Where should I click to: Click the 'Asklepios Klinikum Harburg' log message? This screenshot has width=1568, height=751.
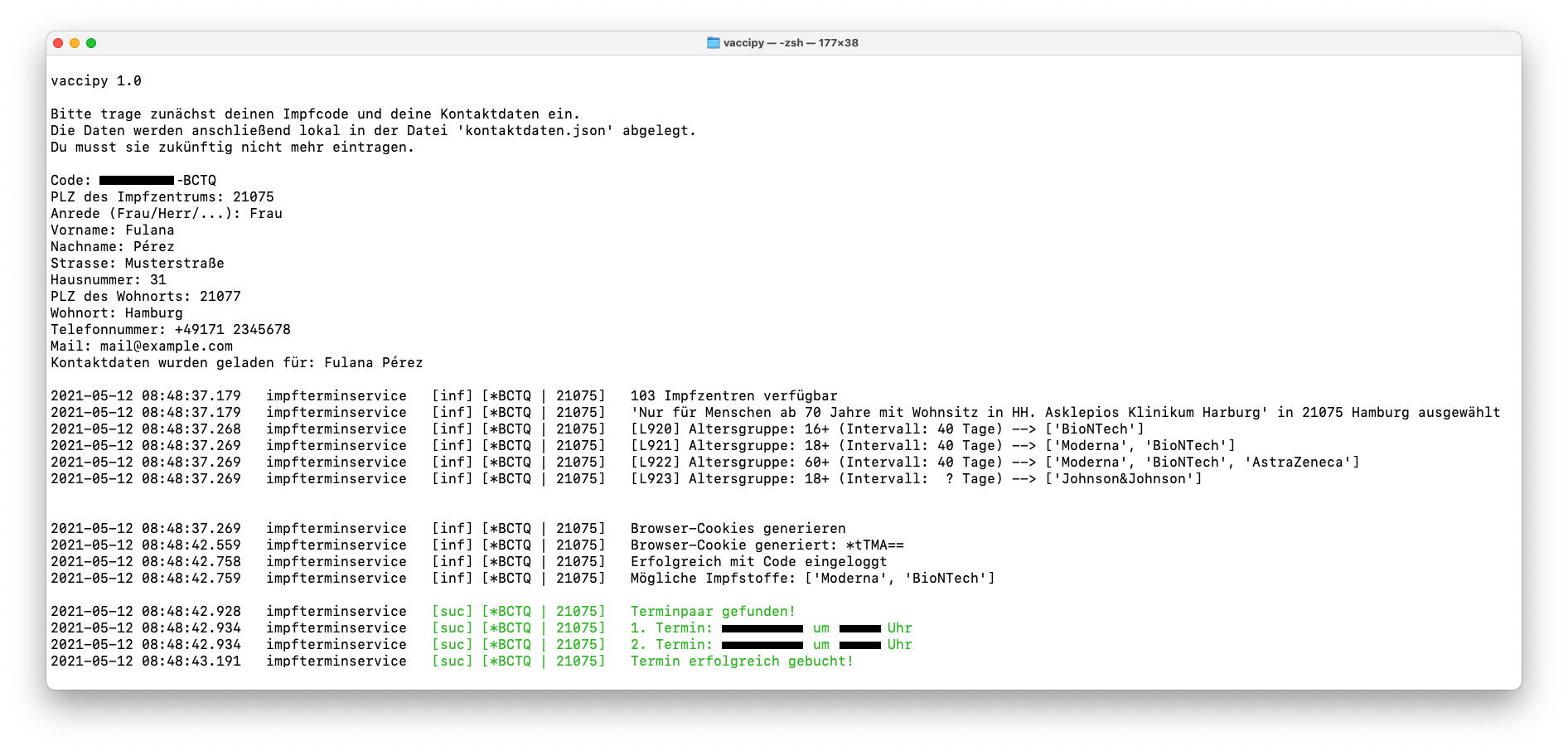pos(1066,413)
